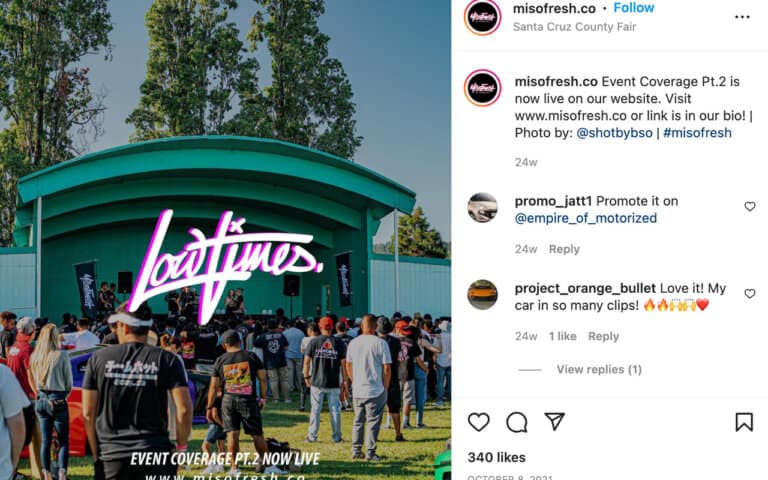Reply to promo_jatt1's comment
This screenshot has width=768, height=480.
click(x=564, y=249)
